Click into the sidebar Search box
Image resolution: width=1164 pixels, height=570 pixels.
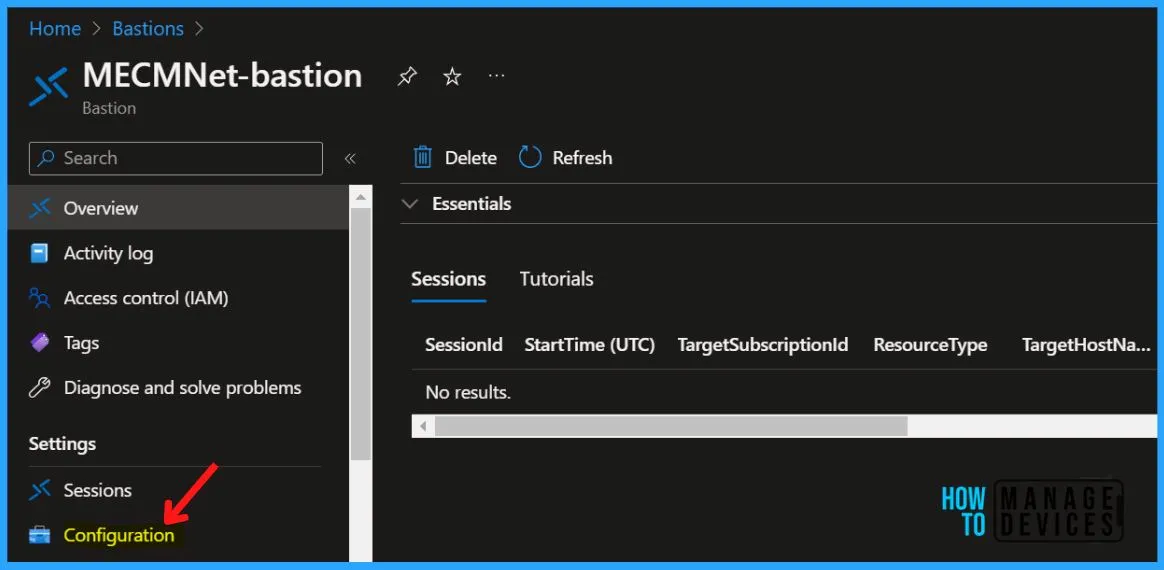pos(176,158)
